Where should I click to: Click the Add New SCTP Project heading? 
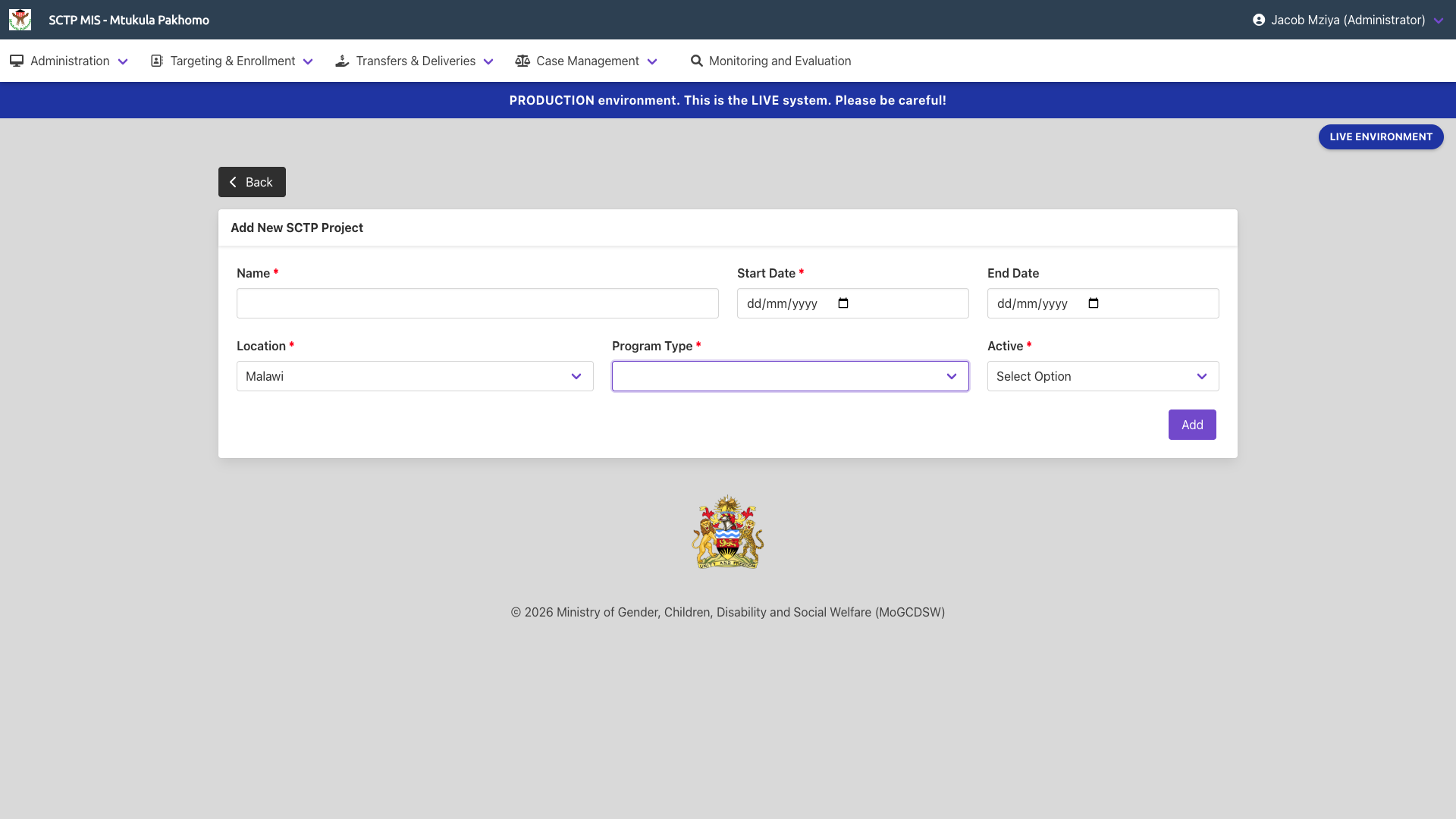pos(297,227)
